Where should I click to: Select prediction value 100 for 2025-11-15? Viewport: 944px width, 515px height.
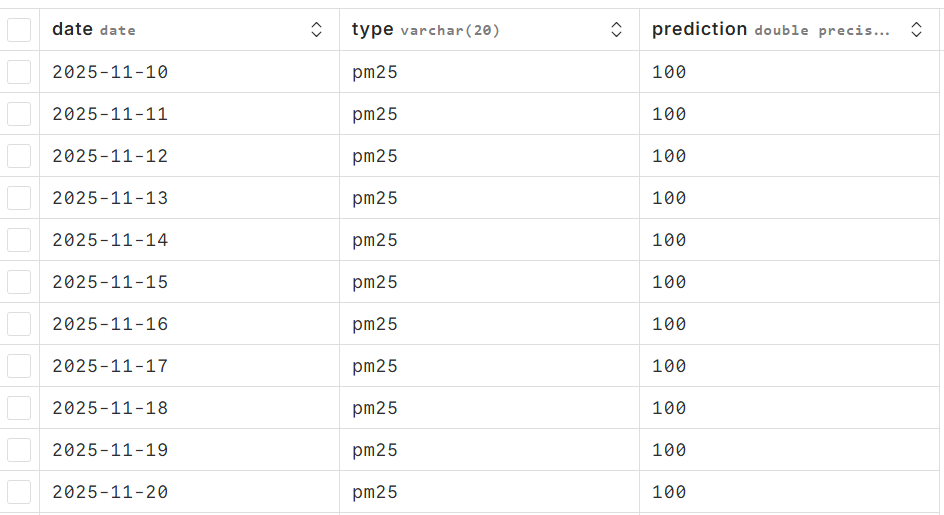click(669, 282)
